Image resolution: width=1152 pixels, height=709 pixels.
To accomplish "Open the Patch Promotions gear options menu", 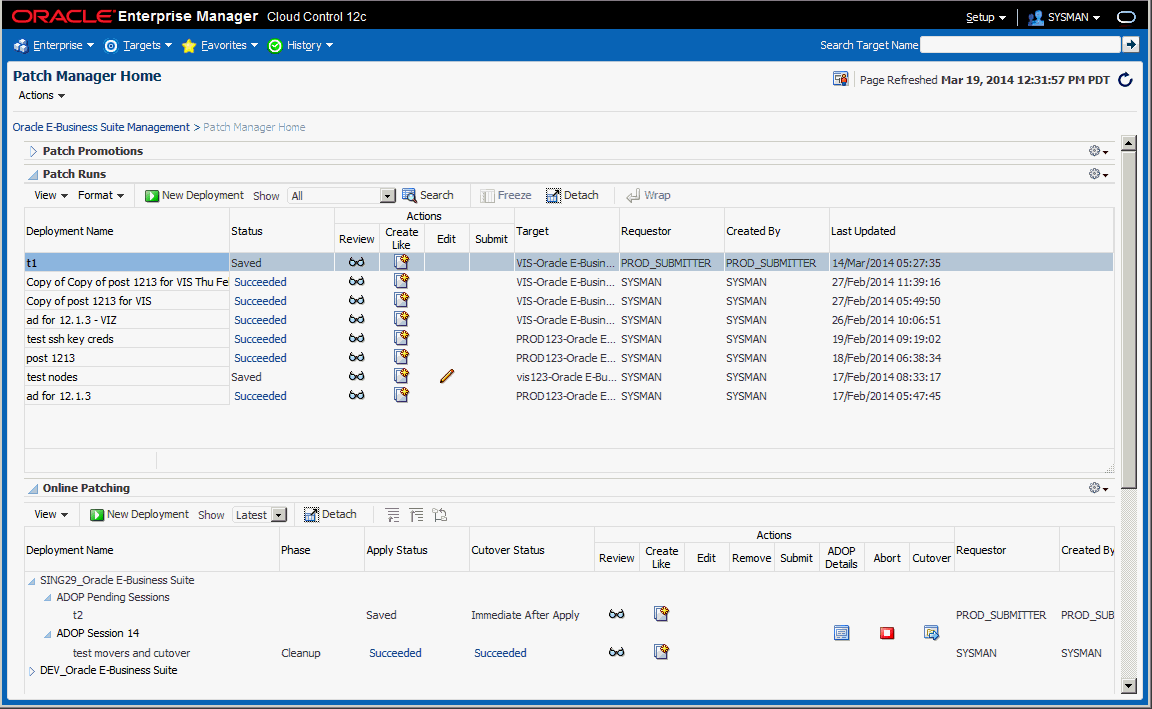I will [x=1098, y=151].
